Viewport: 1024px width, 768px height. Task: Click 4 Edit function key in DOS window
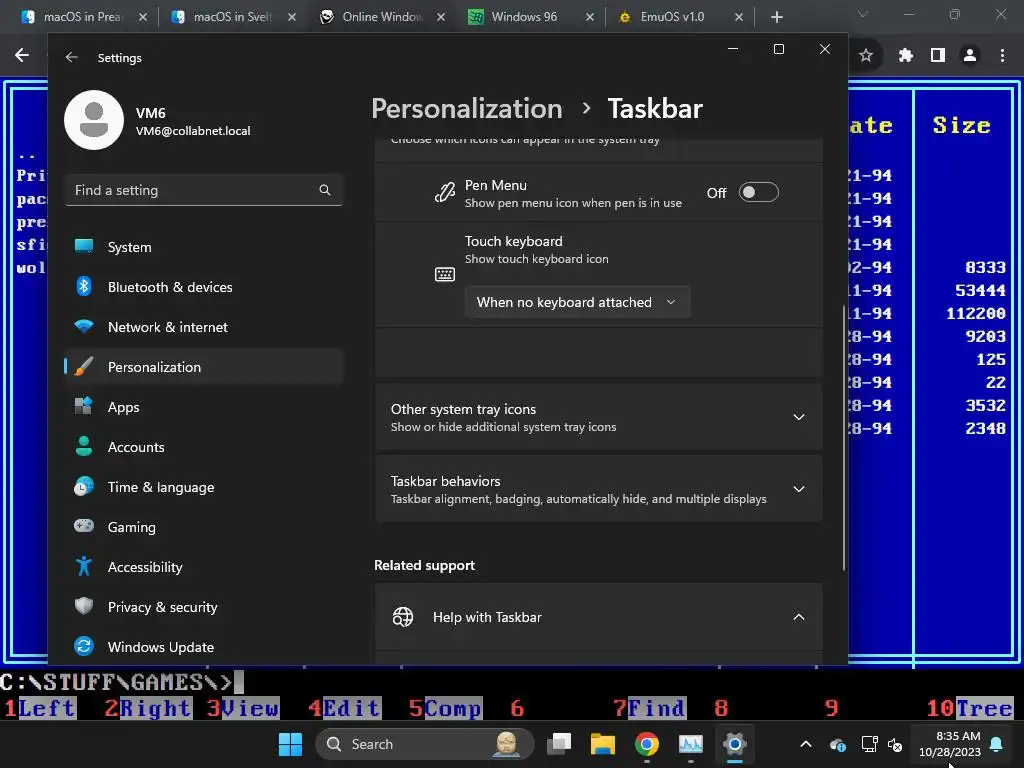(x=344, y=708)
